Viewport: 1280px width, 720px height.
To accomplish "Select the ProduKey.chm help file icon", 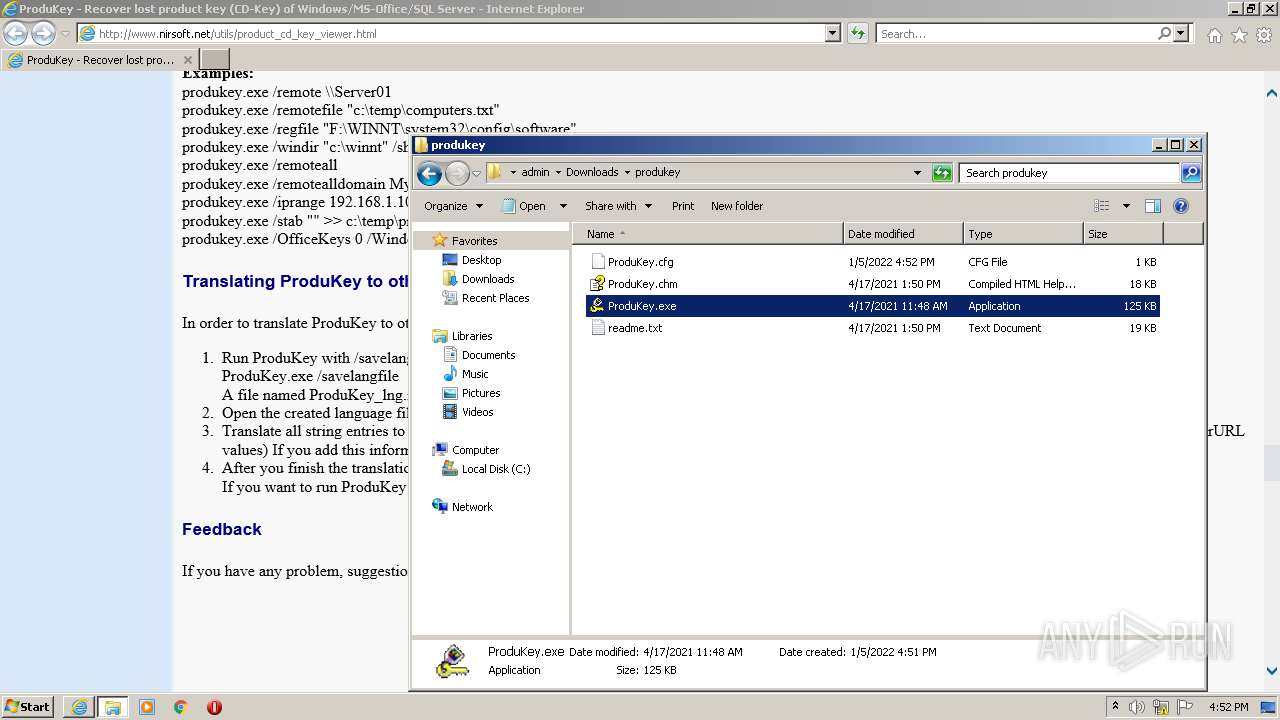I will pos(598,284).
